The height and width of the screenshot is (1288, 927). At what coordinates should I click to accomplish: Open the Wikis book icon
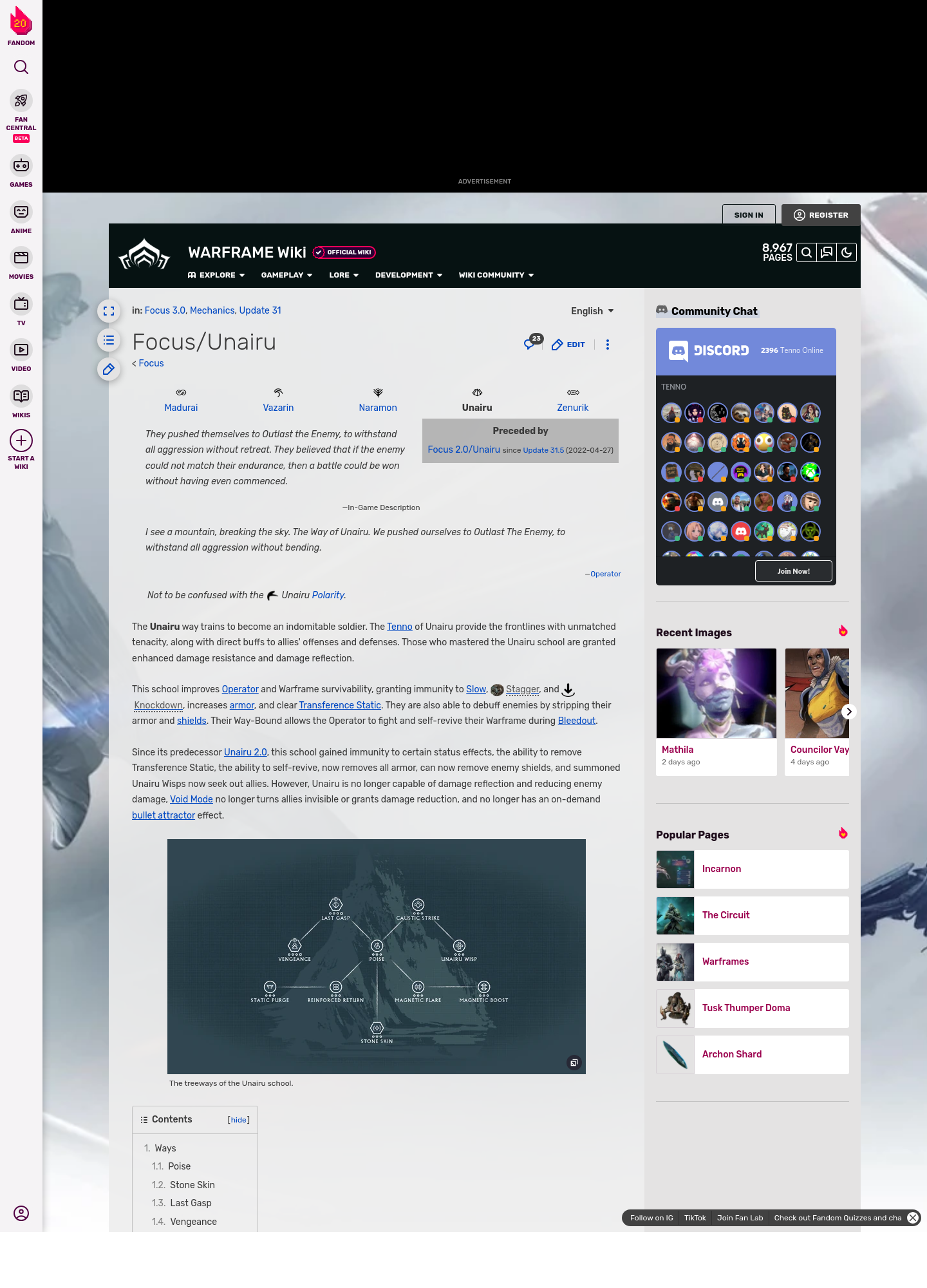tap(21, 396)
